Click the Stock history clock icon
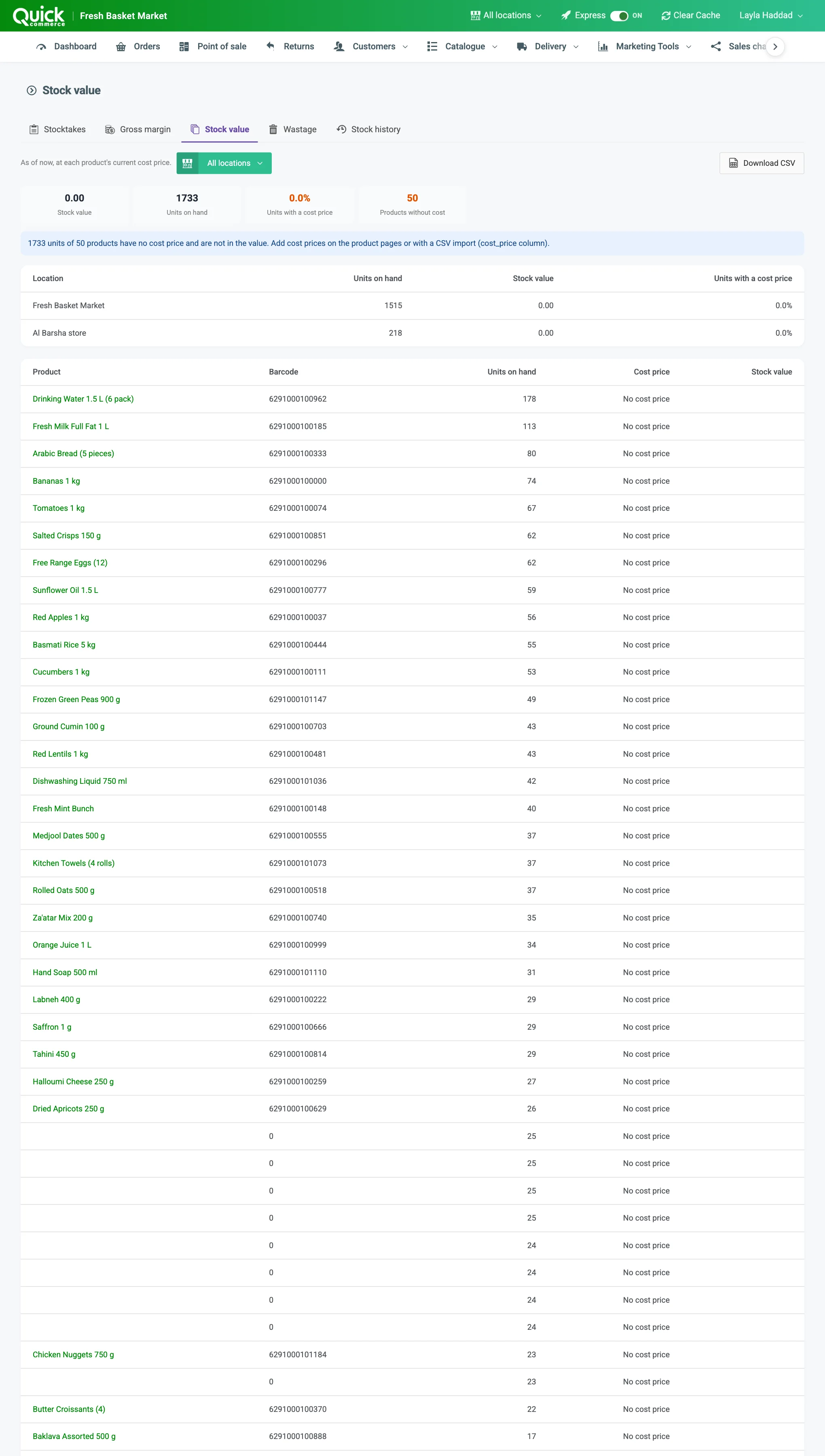Image resolution: width=825 pixels, height=1456 pixels. (341, 129)
